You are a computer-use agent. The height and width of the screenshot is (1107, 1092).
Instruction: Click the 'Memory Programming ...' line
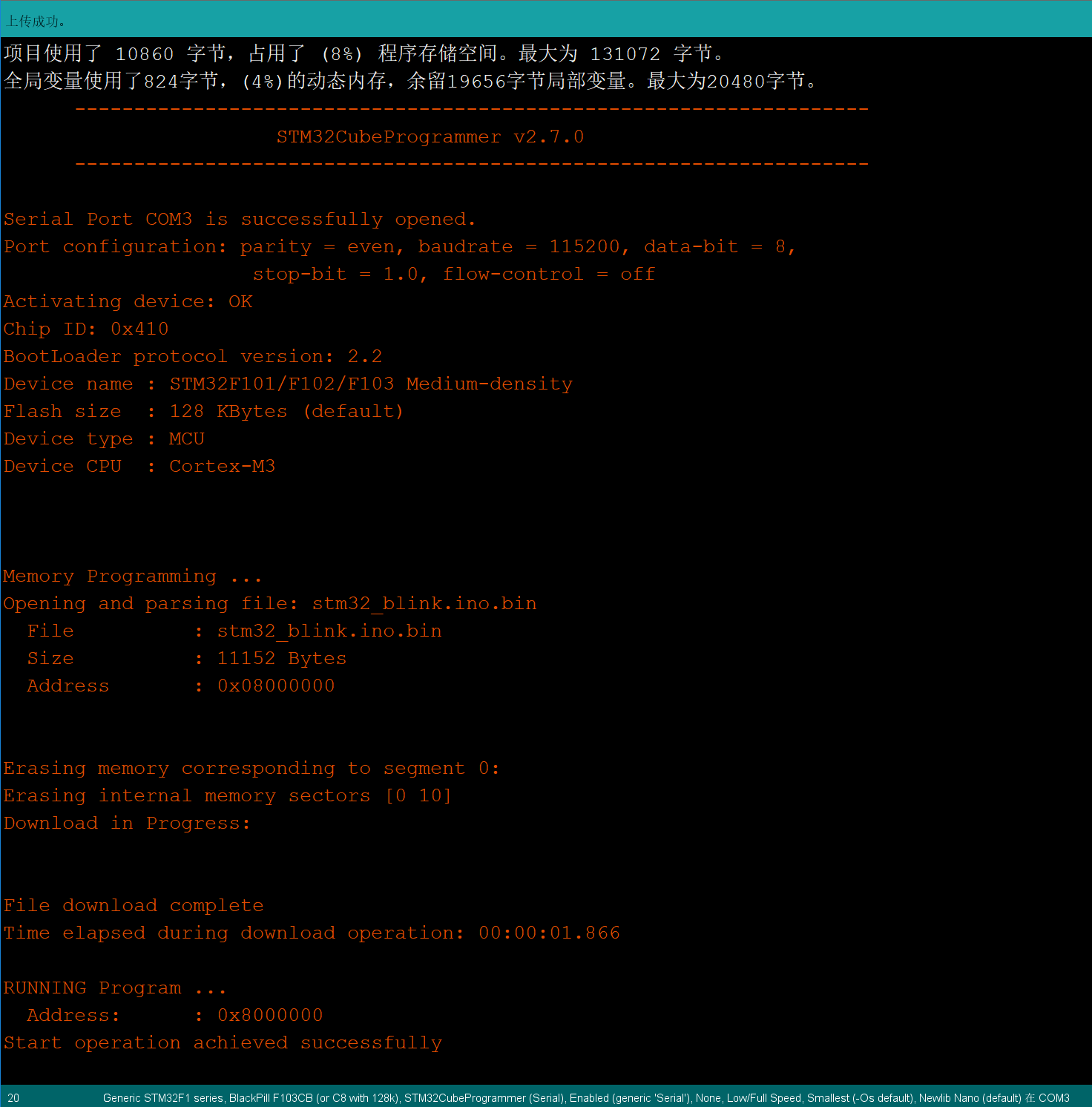coord(132,577)
